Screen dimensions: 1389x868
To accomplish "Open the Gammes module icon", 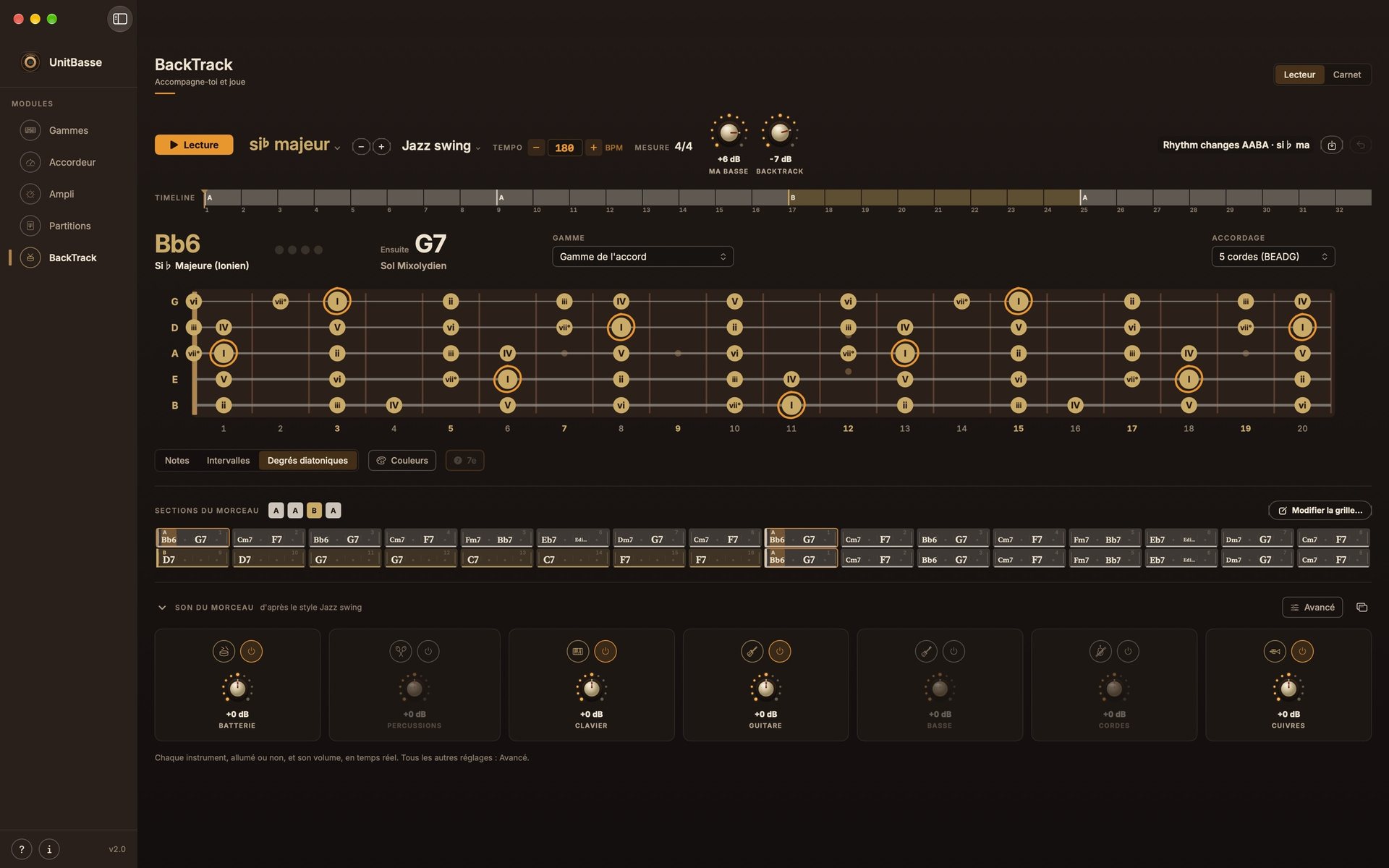I will [30, 130].
